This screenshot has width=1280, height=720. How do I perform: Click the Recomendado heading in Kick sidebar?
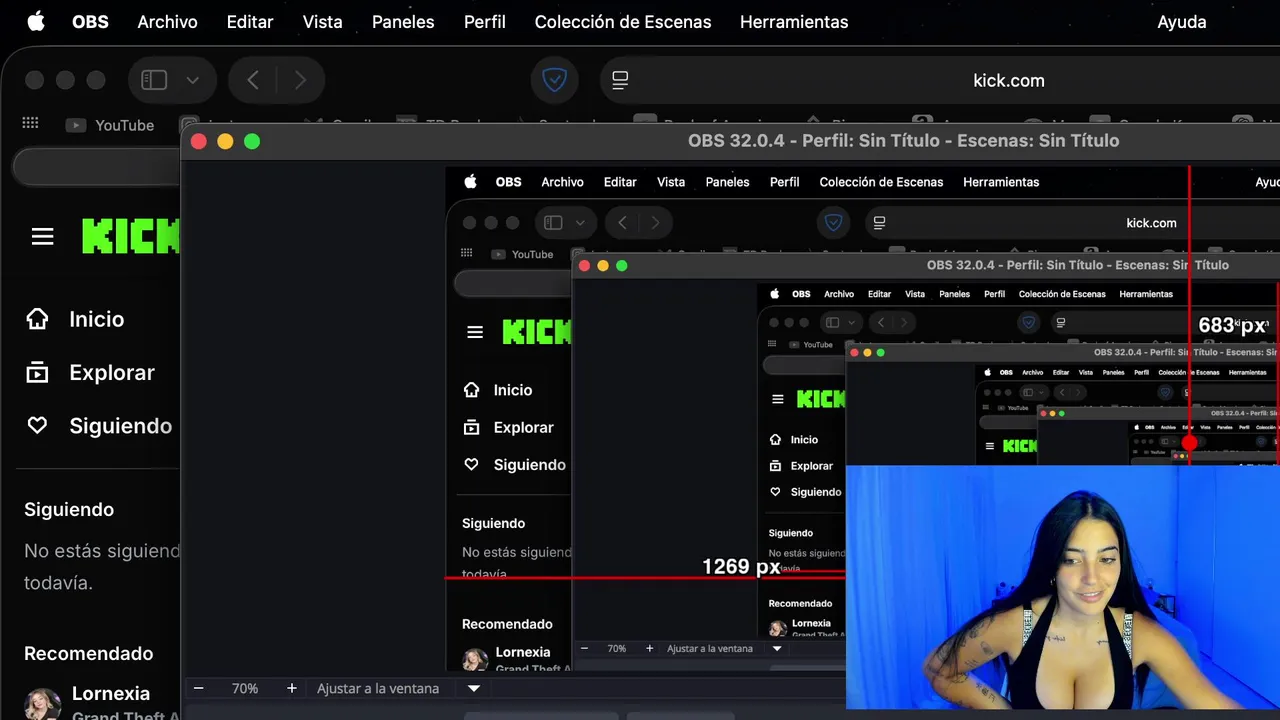point(89,653)
